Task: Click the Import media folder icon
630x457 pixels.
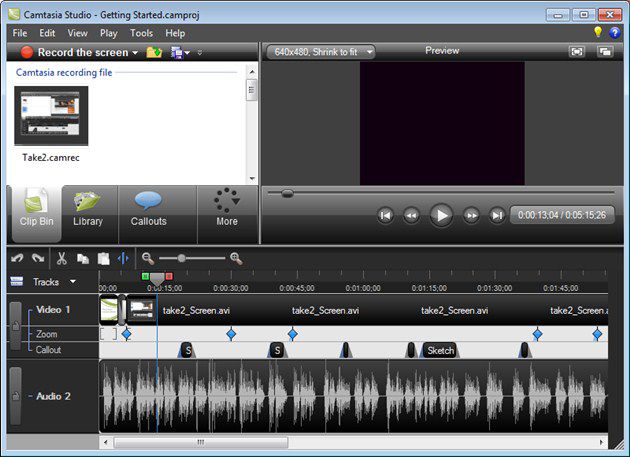Action: 154,52
